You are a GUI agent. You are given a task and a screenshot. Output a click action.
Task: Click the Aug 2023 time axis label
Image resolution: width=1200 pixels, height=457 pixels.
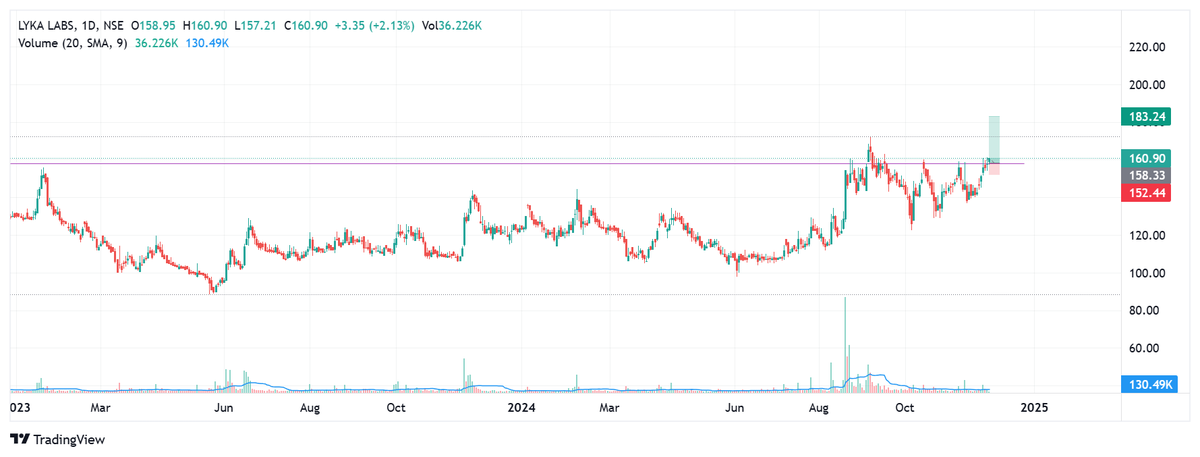[x=310, y=408]
